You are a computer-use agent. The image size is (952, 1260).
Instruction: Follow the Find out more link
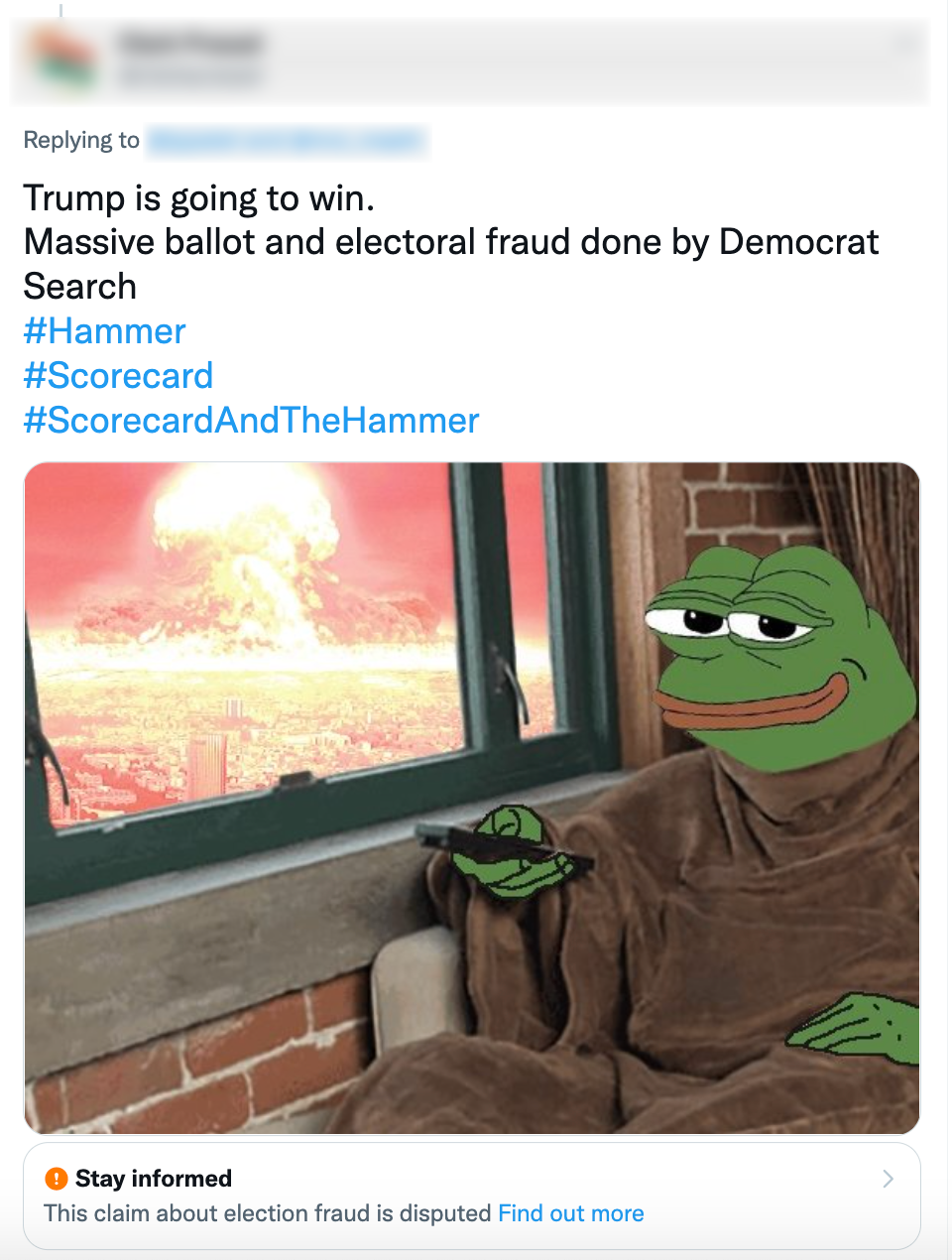click(571, 1213)
